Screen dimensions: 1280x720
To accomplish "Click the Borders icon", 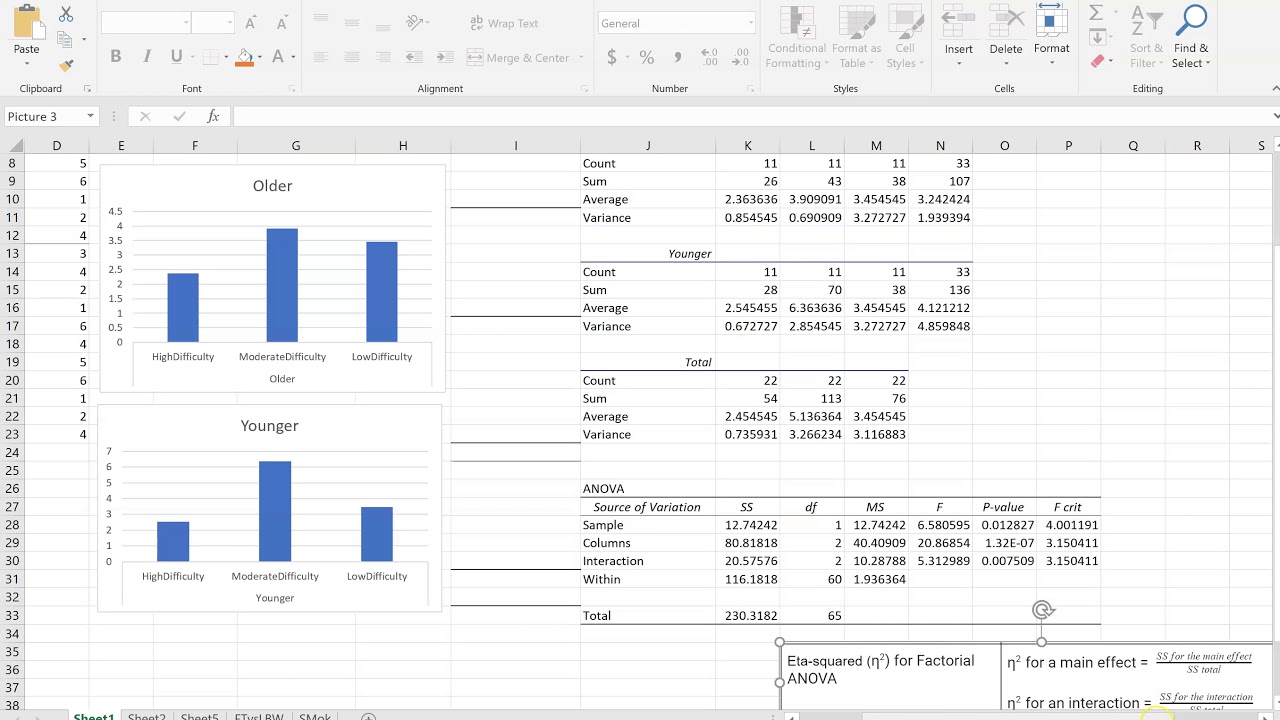I will (x=211, y=57).
